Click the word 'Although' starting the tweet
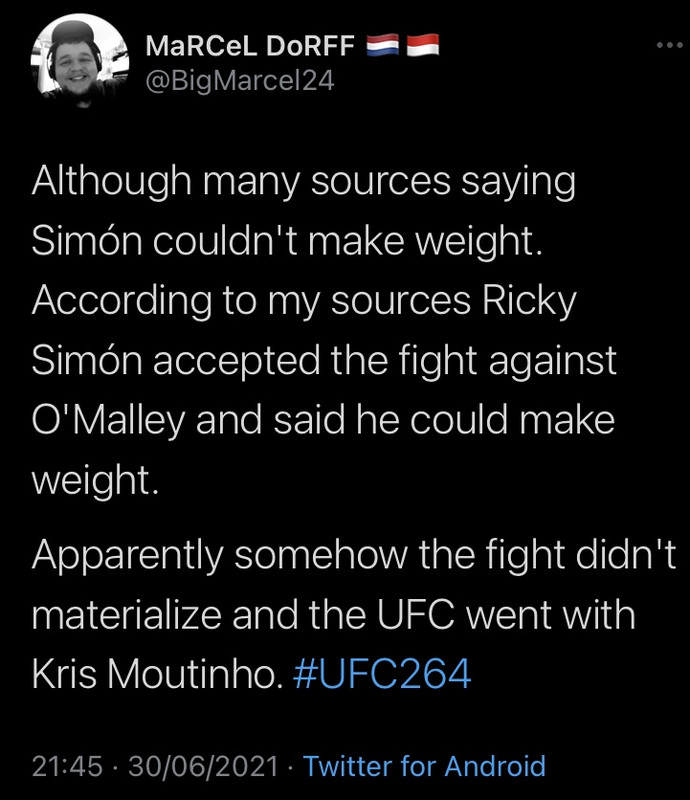This screenshot has height=800, width=690. 111,182
